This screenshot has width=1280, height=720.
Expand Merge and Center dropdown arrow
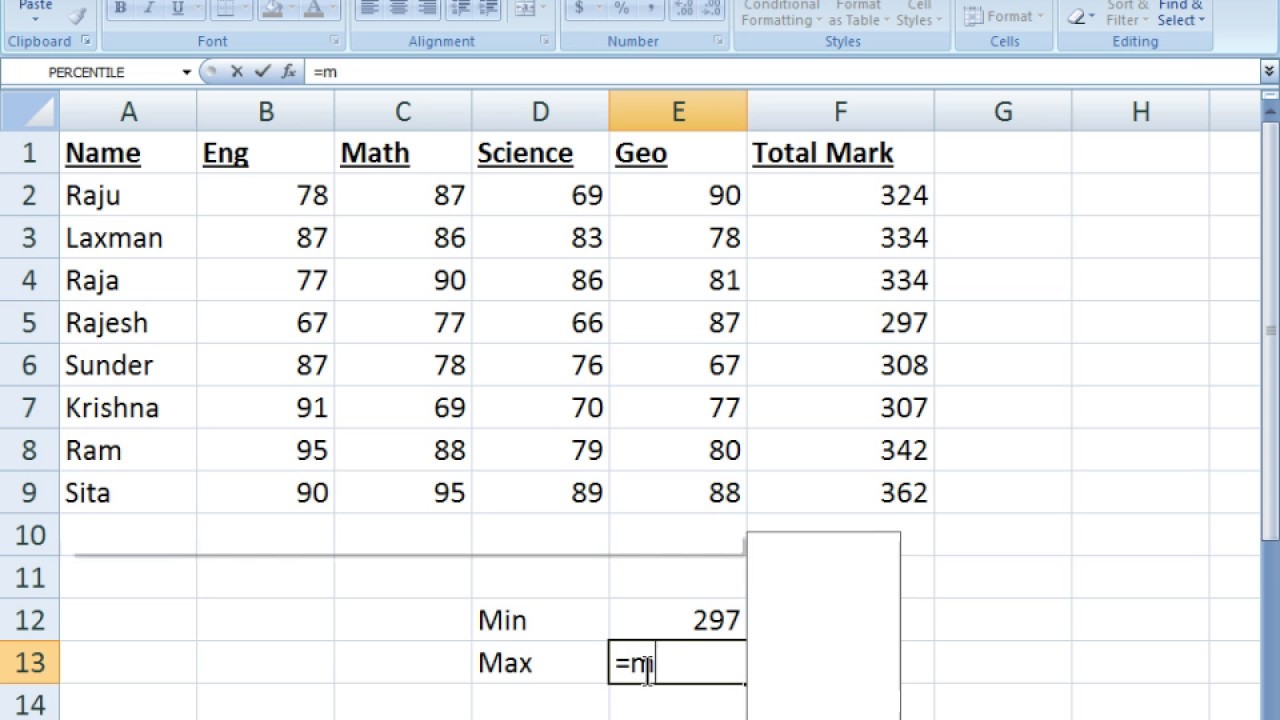tap(541, 9)
